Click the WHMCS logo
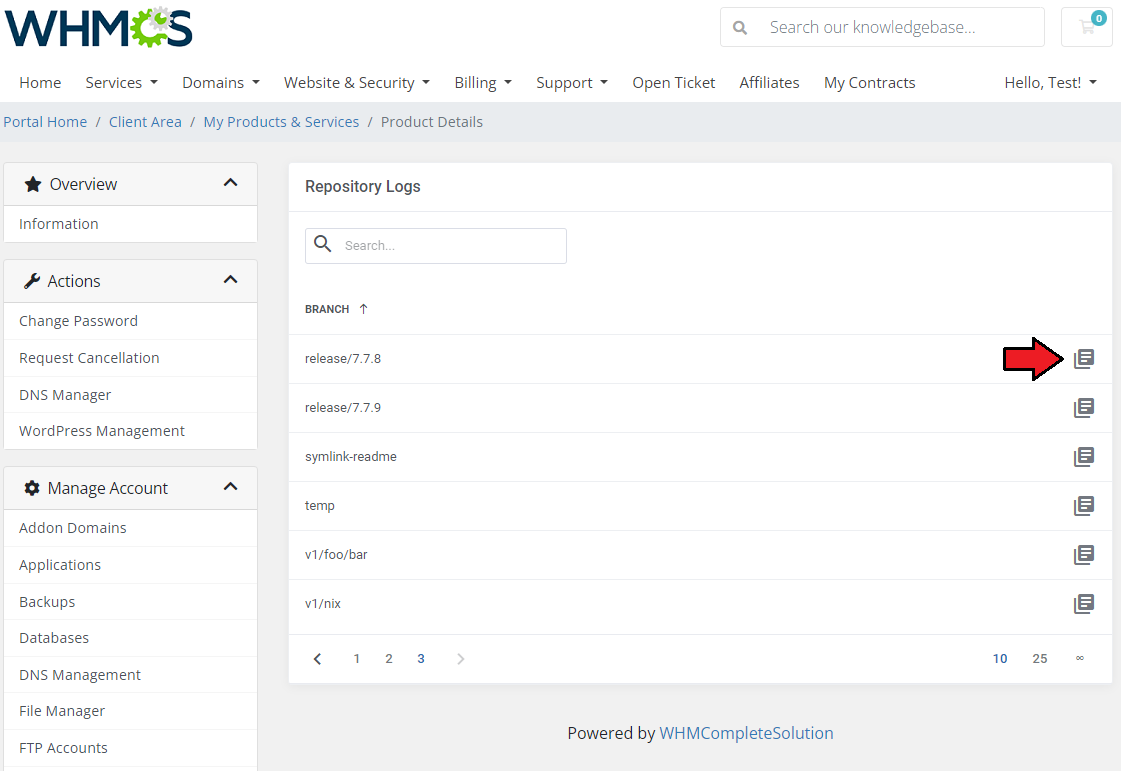The height and width of the screenshot is (771, 1121). point(99,28)
